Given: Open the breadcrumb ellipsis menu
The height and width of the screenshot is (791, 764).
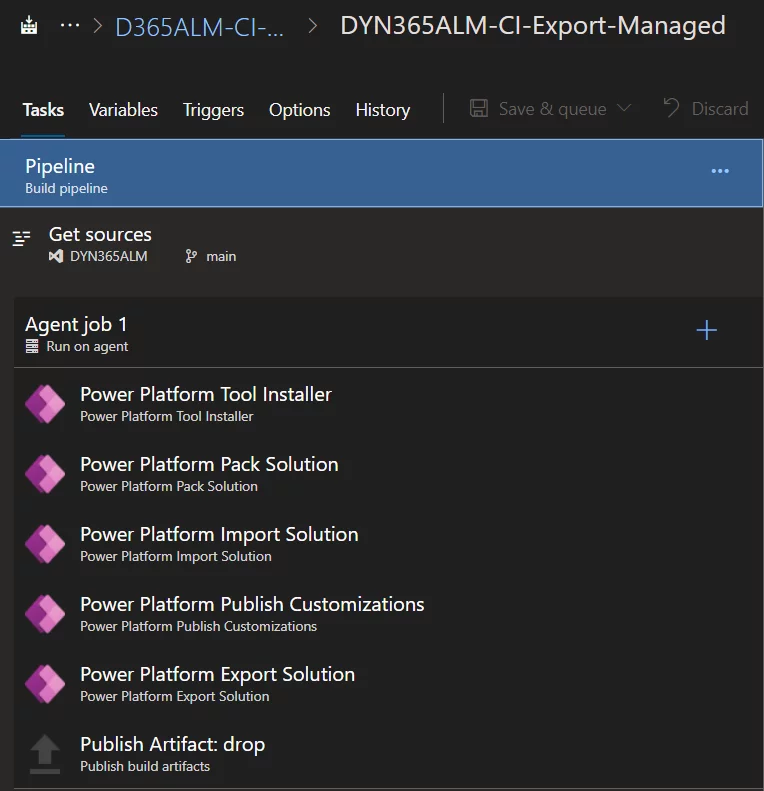Looking at the screenshot, I should pyautogui.click(x=70, y=25).
